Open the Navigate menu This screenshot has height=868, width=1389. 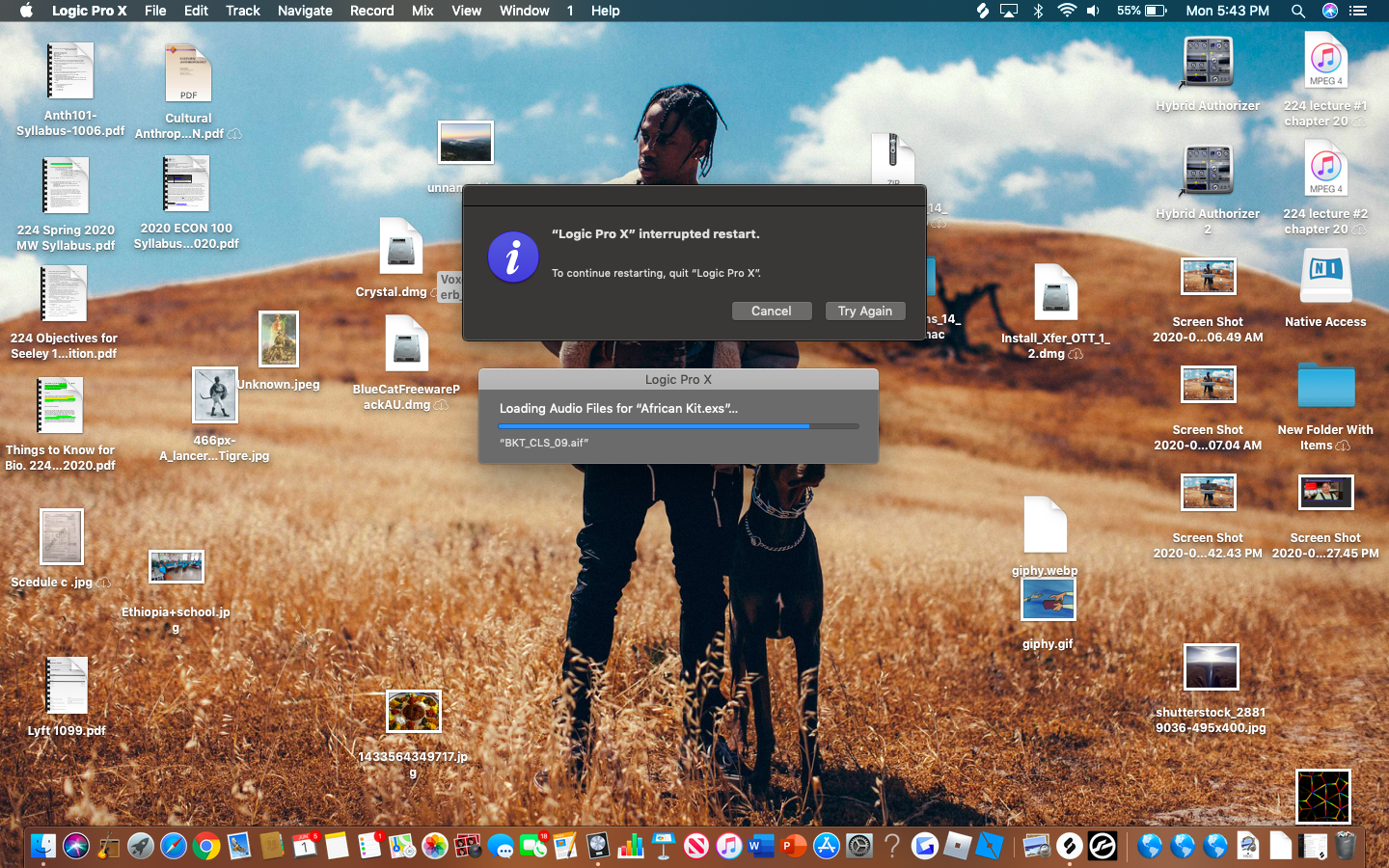pos(305,11)
